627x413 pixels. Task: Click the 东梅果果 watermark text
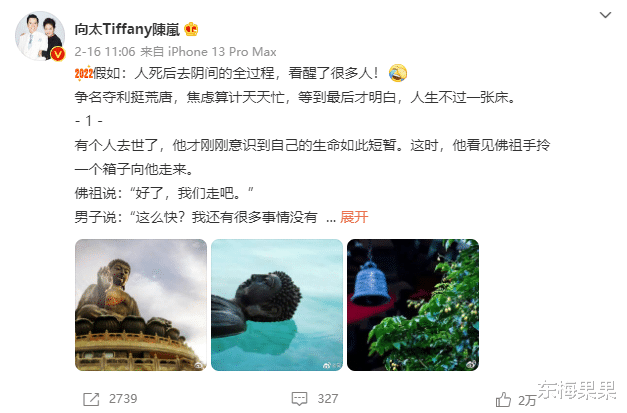pos(576,389)
